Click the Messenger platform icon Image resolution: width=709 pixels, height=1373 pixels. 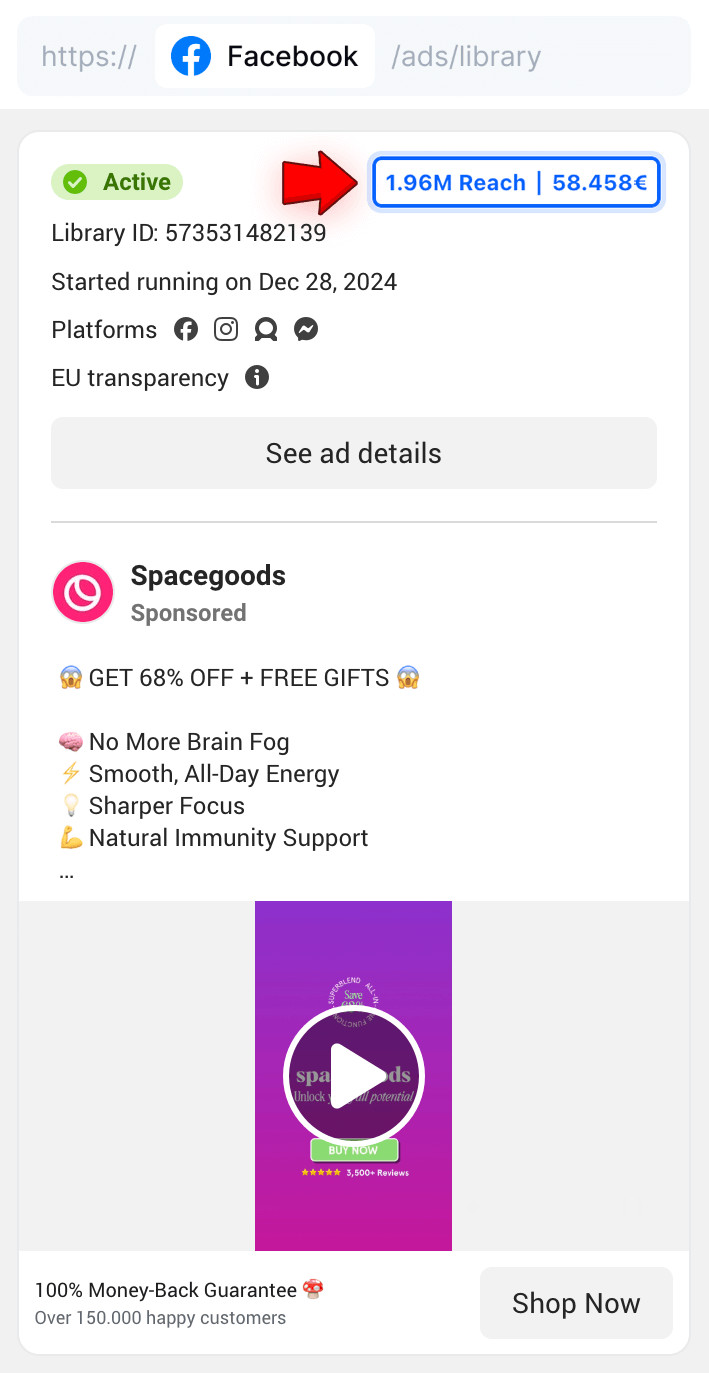(x=306, y=330)
